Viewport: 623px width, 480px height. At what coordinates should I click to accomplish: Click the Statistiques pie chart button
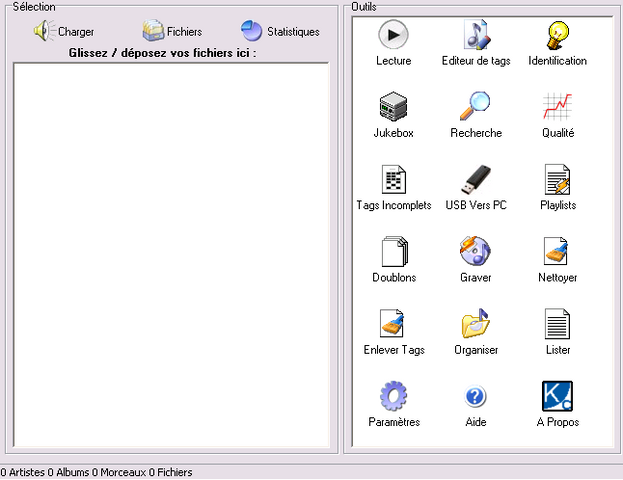pos(280,31)
